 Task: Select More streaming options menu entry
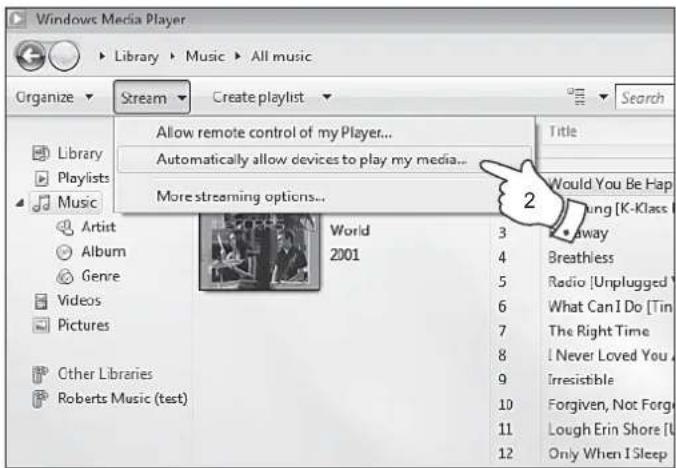coord(324,197)
